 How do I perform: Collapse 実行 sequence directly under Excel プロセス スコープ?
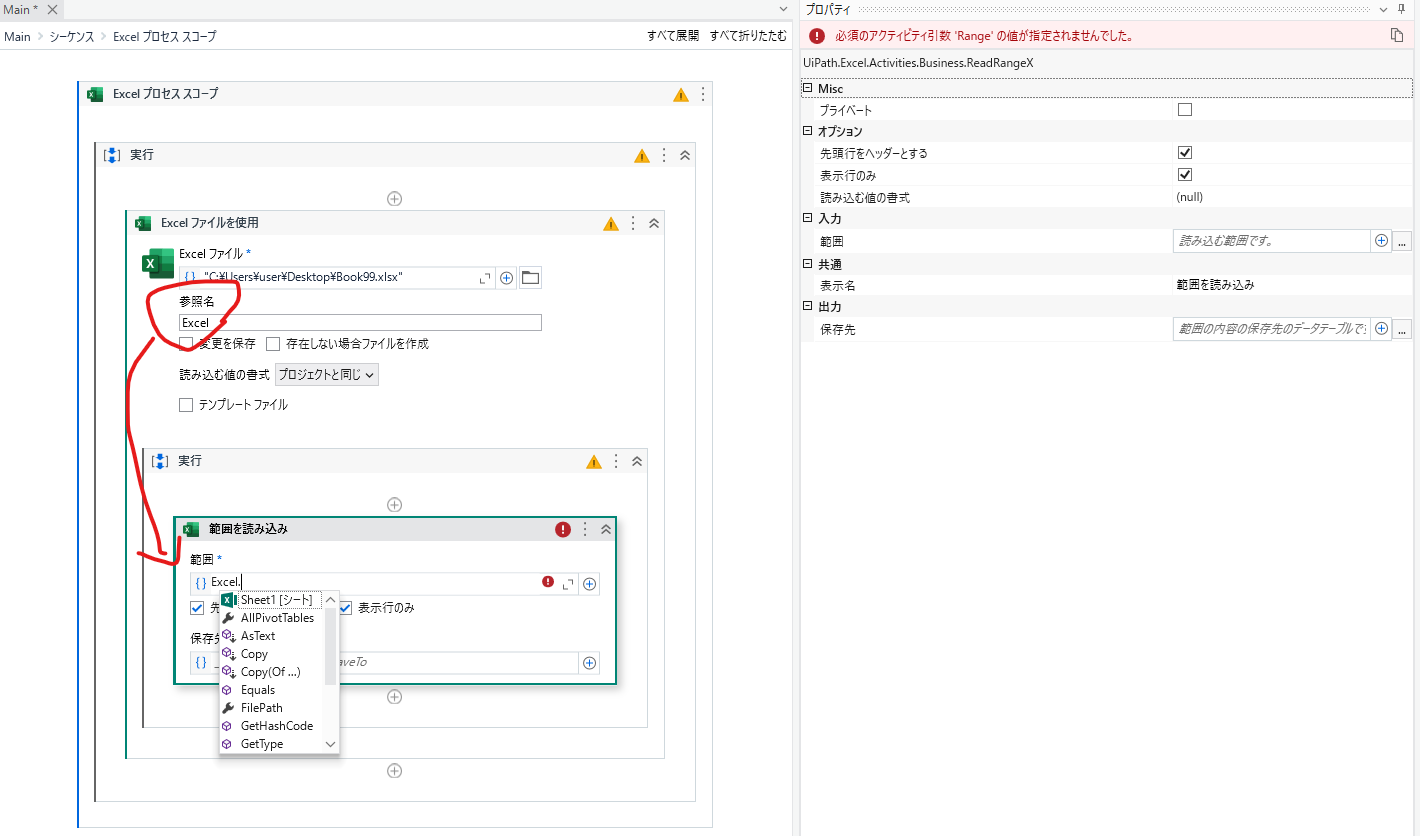tap(685, 155)
